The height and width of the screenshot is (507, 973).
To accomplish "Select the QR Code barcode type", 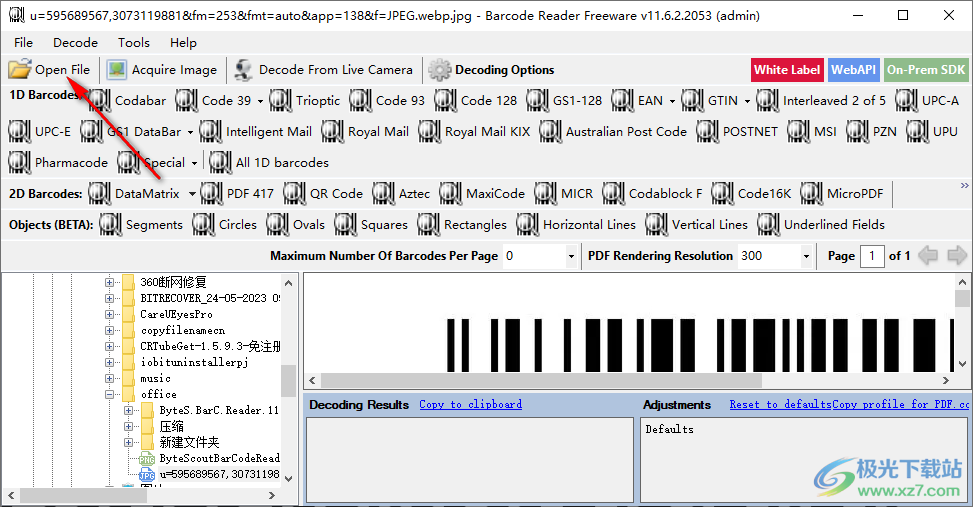I will click(324, 194).
